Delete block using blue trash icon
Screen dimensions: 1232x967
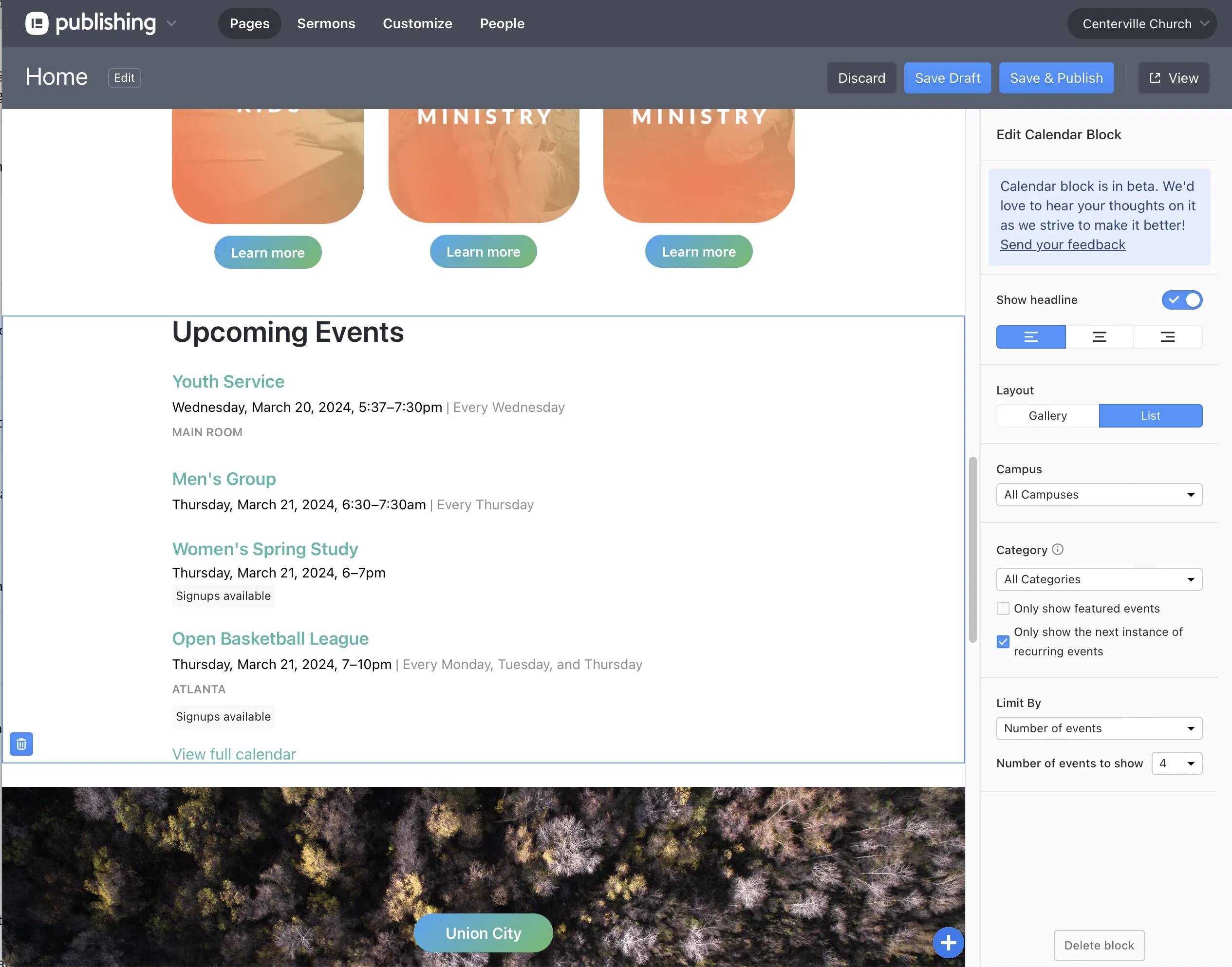pyautogui.click(x=21, y=744)
